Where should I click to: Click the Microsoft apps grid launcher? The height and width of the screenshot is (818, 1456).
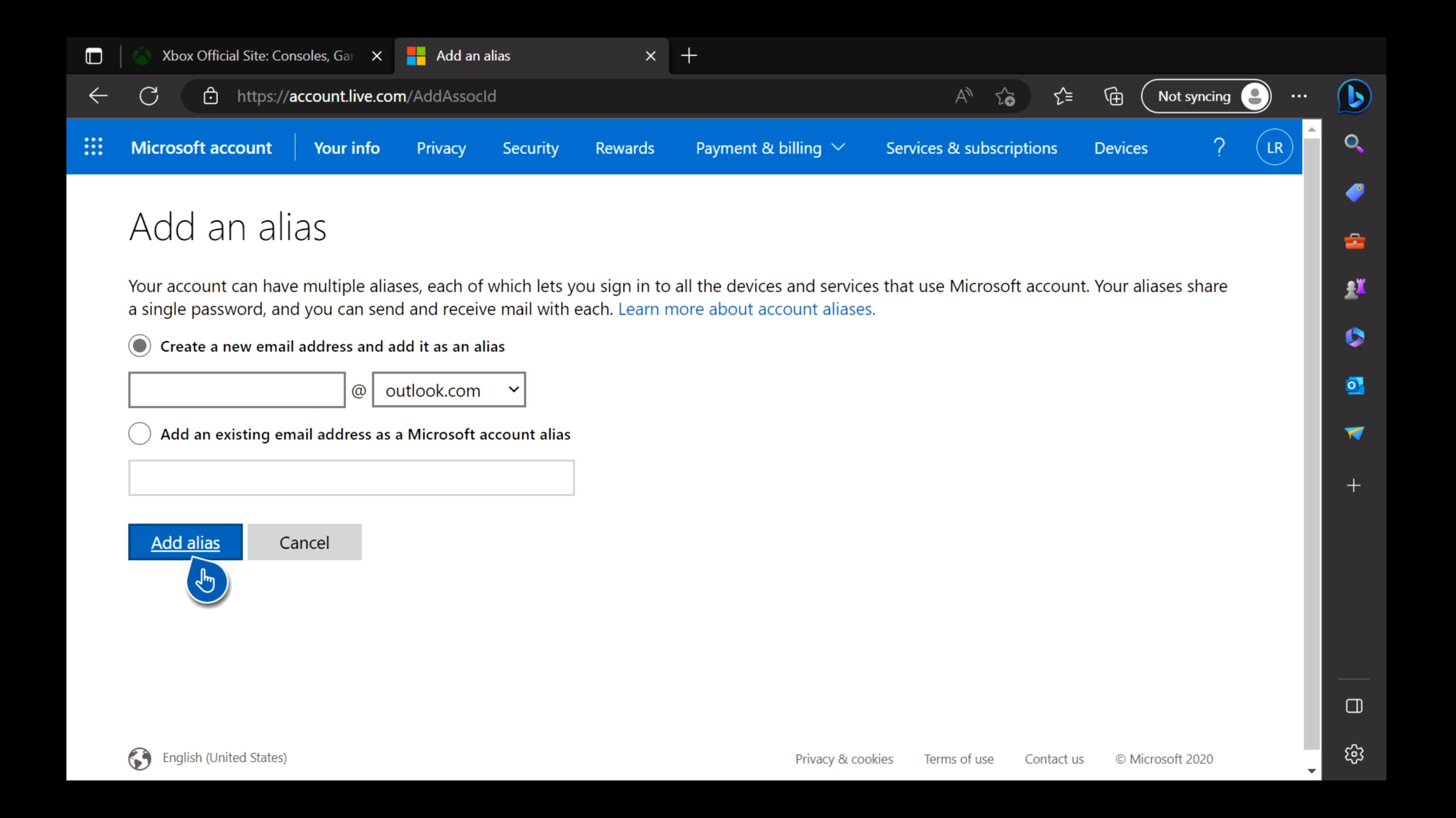pyautogui.click(x=94, y=147)
